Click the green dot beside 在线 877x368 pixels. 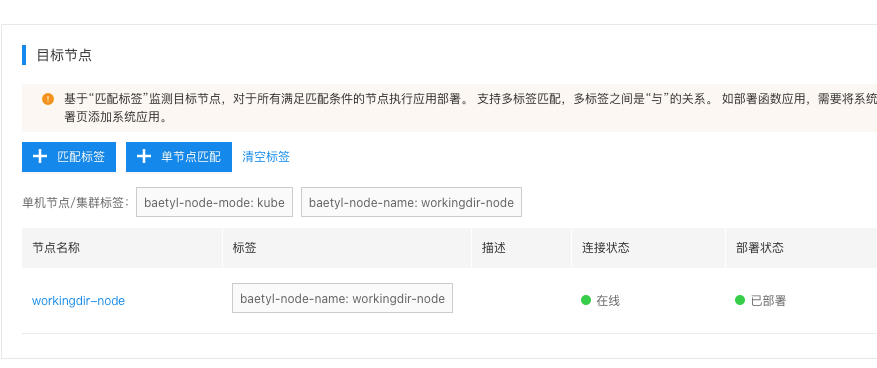[x=586, y=300]
